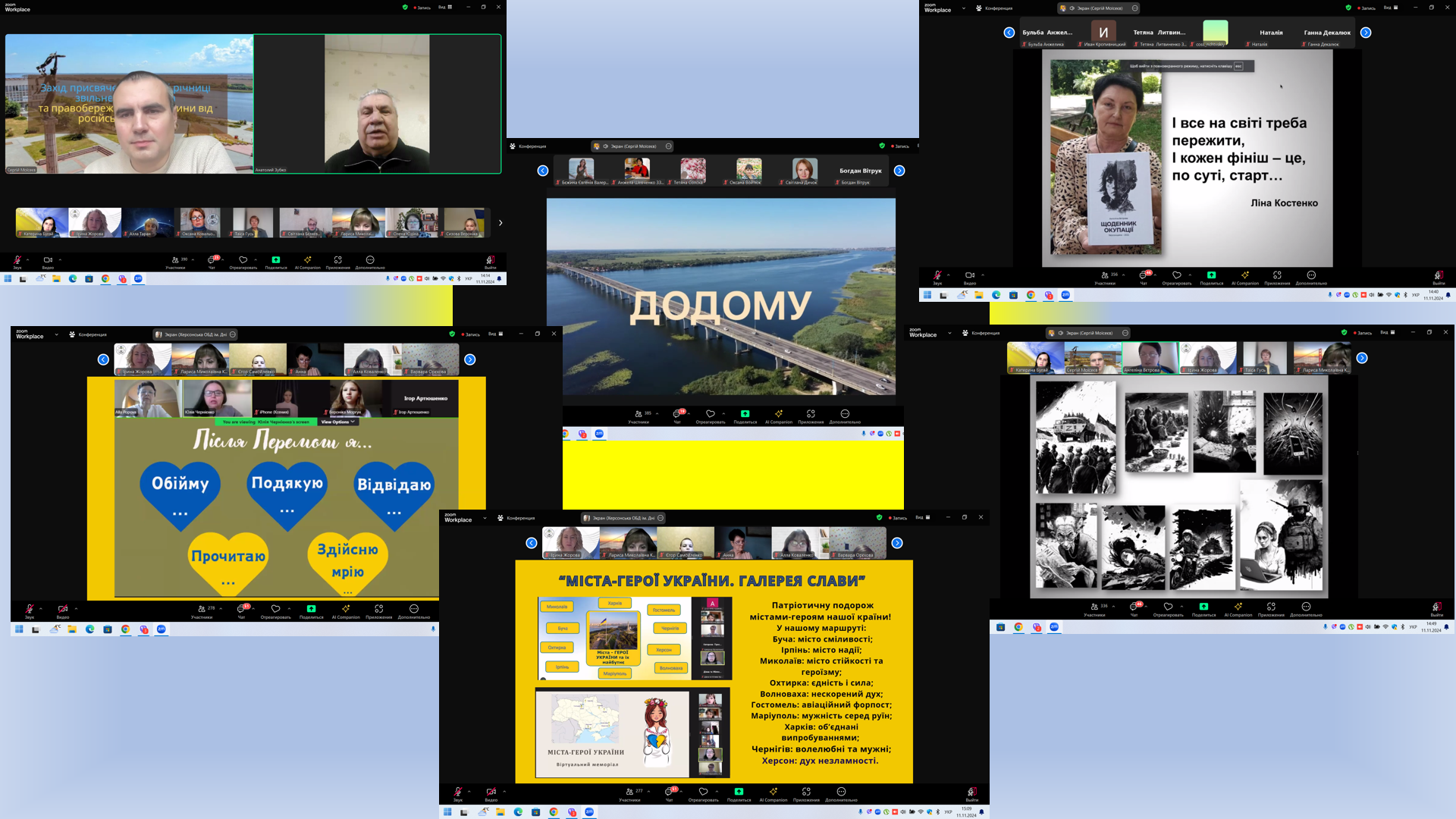Click React heart in the 278-participant meeting

[x=276, y=610]
